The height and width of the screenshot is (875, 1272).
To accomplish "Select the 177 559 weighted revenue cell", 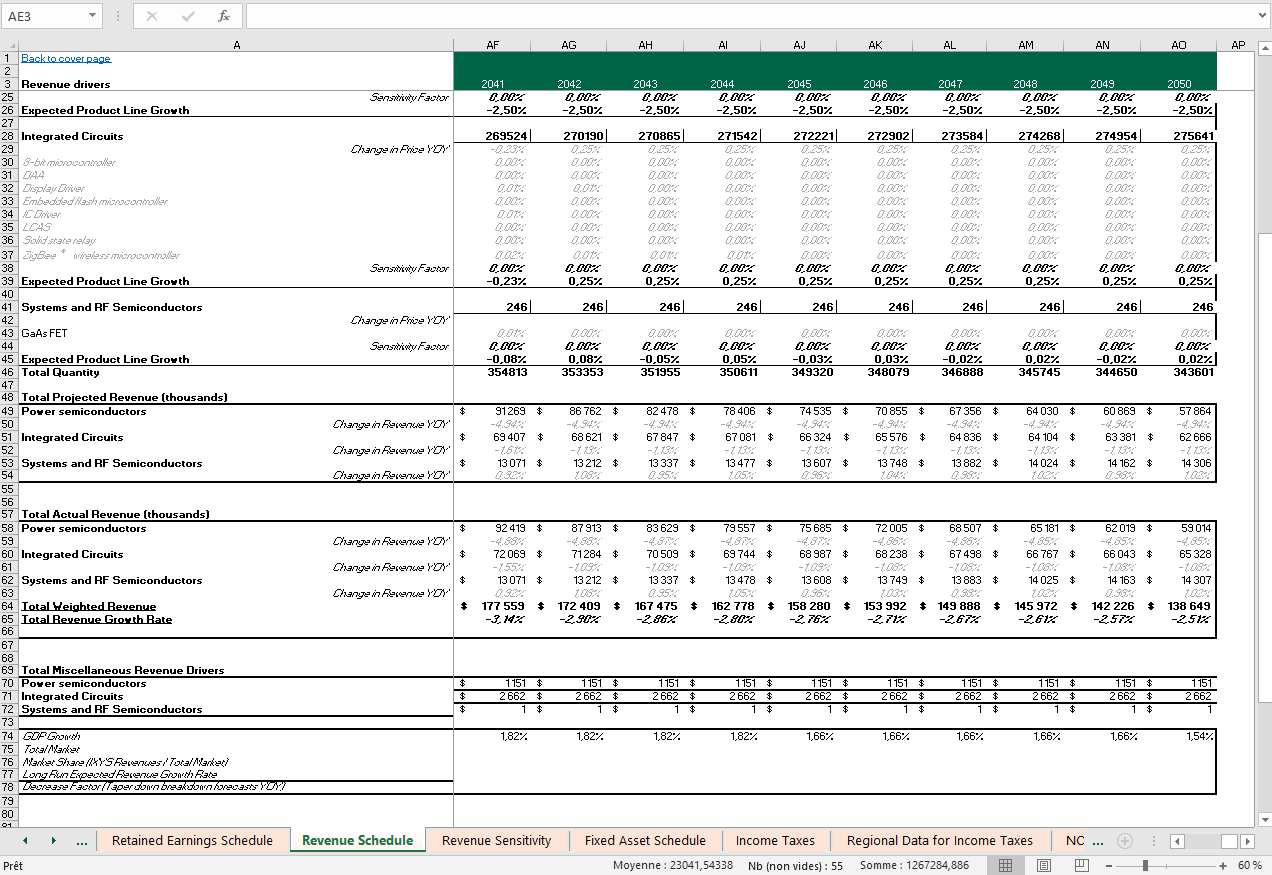I will 493,606.
